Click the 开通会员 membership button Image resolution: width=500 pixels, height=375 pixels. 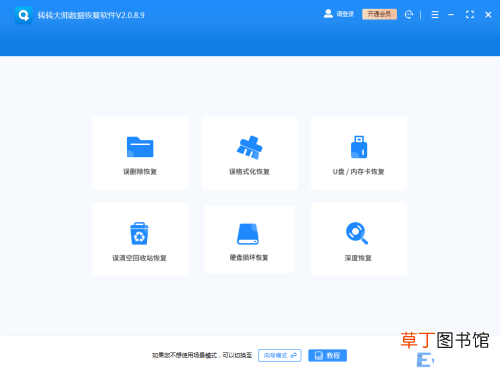click(x=379, y=14)
